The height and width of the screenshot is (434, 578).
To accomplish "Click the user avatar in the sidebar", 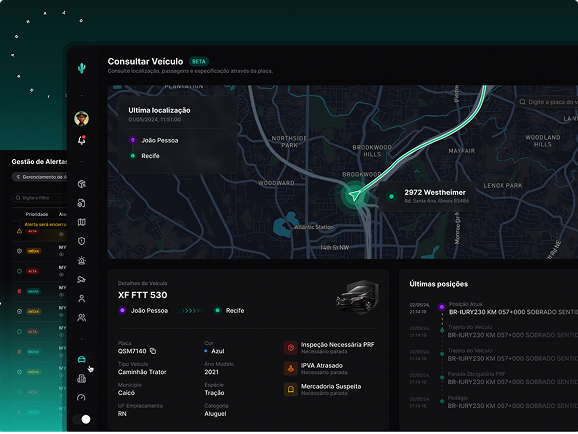I will [x=81, y=118].
